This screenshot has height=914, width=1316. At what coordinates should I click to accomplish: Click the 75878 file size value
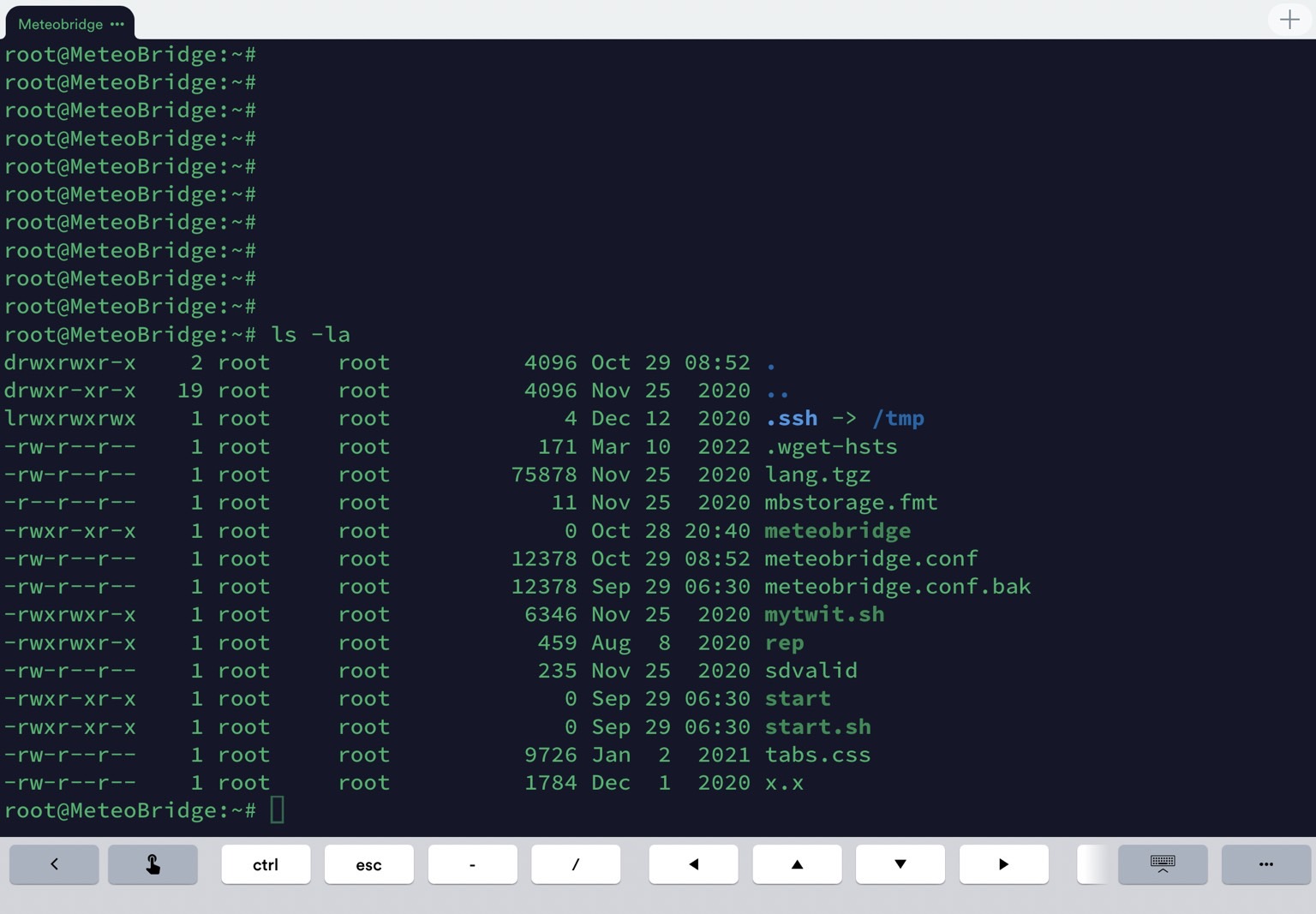pos(545,475)
